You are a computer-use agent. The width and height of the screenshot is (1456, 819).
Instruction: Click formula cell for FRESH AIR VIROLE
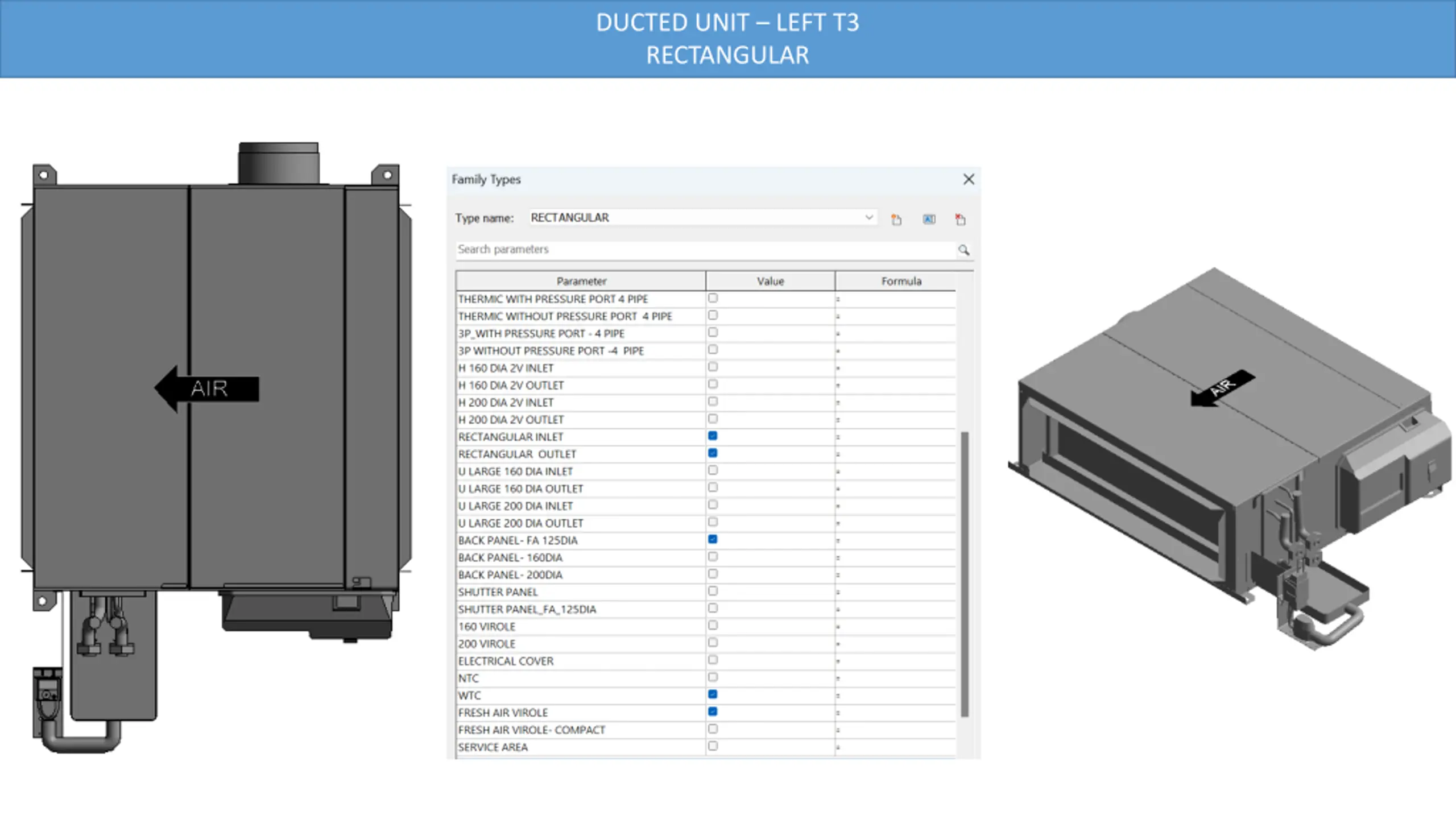click(x=895, y=713)
